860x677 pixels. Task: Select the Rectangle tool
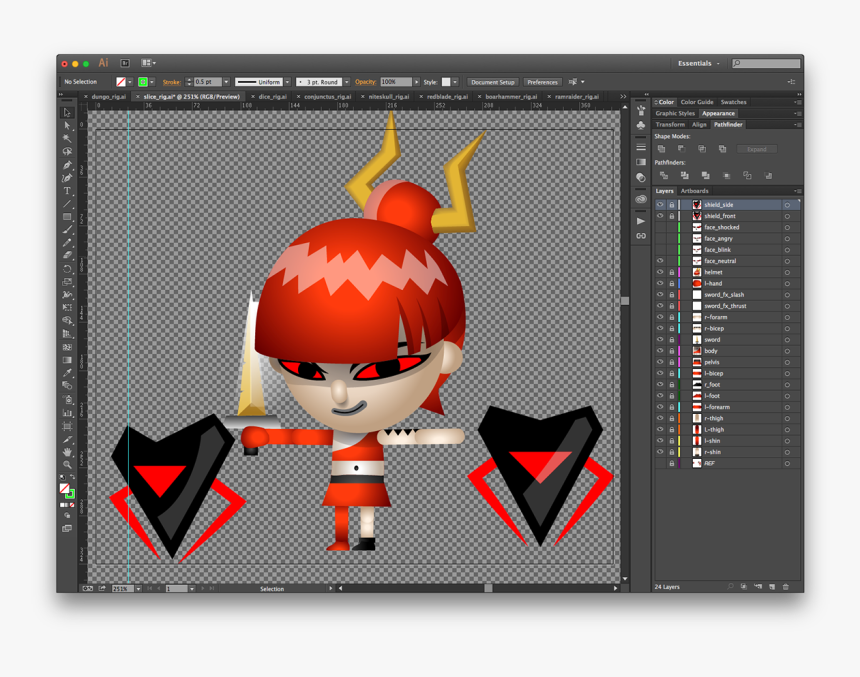[x=67, y=217]
